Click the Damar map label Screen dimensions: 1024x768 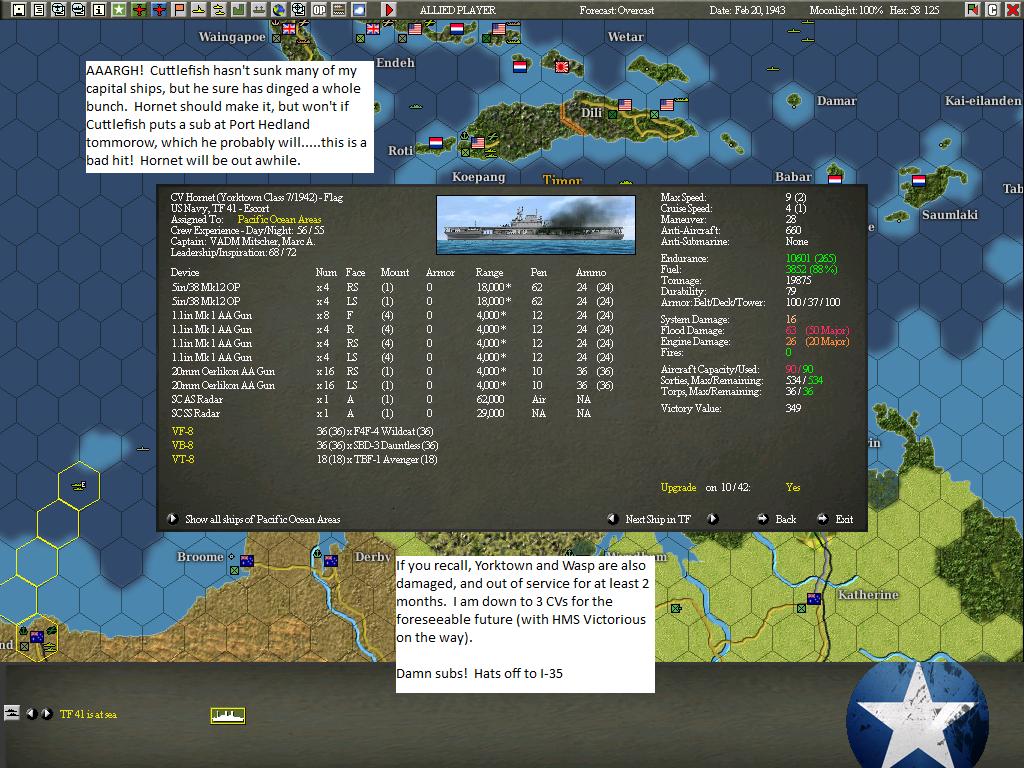tap(836, 101)
